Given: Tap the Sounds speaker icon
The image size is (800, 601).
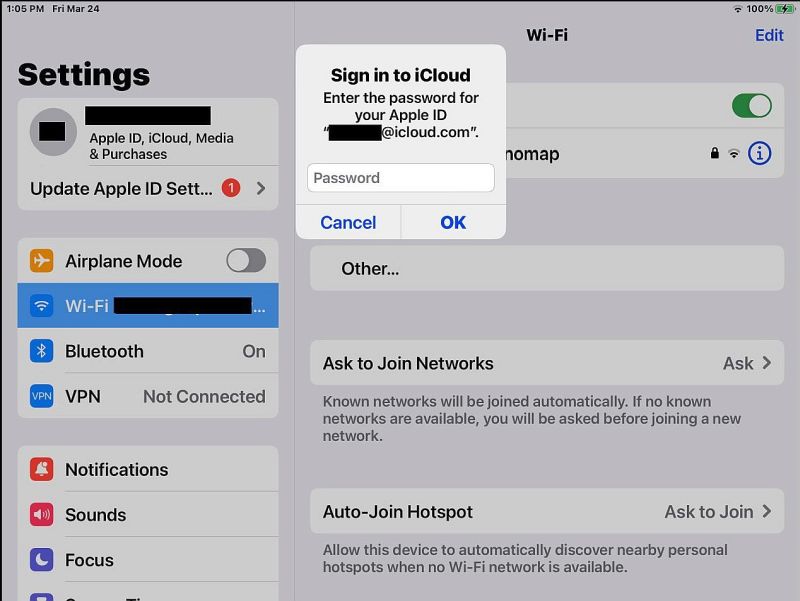Looking at the screenshot, I should (x=41, y=514).
